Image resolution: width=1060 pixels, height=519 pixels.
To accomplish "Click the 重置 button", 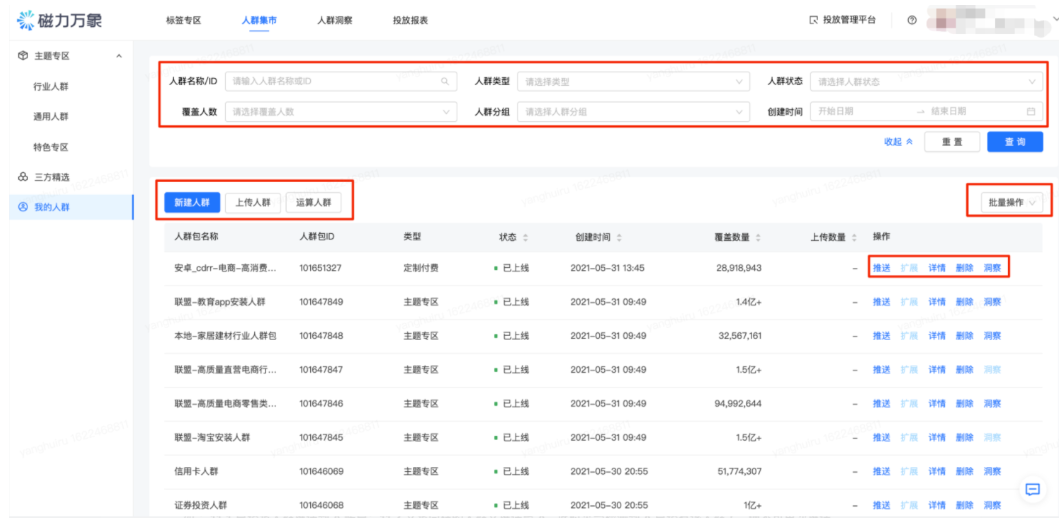I will [x=952, y=142].
